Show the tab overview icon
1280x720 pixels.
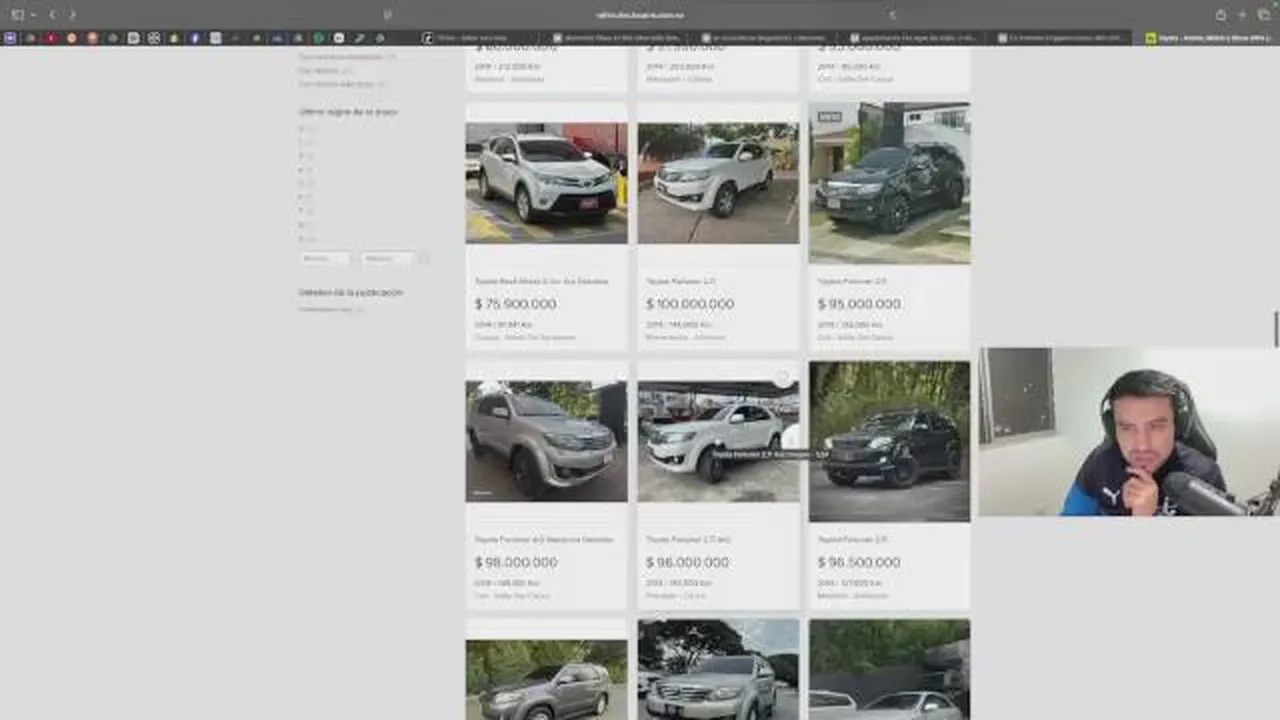coord(1264,15)
